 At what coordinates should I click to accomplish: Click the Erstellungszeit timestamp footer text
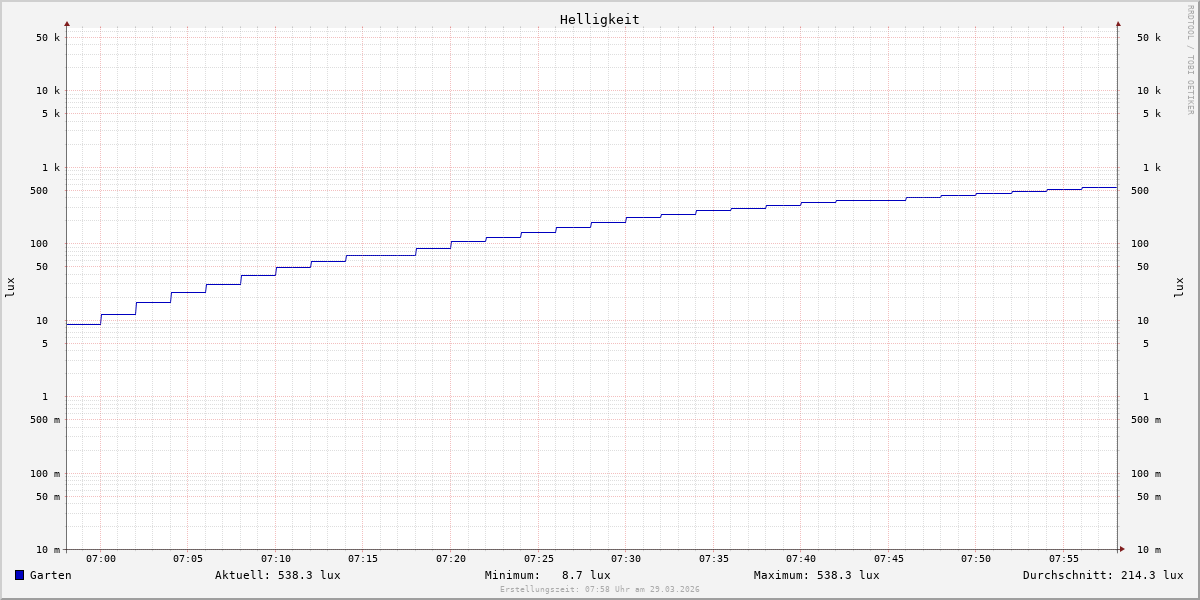coord(599,590)
